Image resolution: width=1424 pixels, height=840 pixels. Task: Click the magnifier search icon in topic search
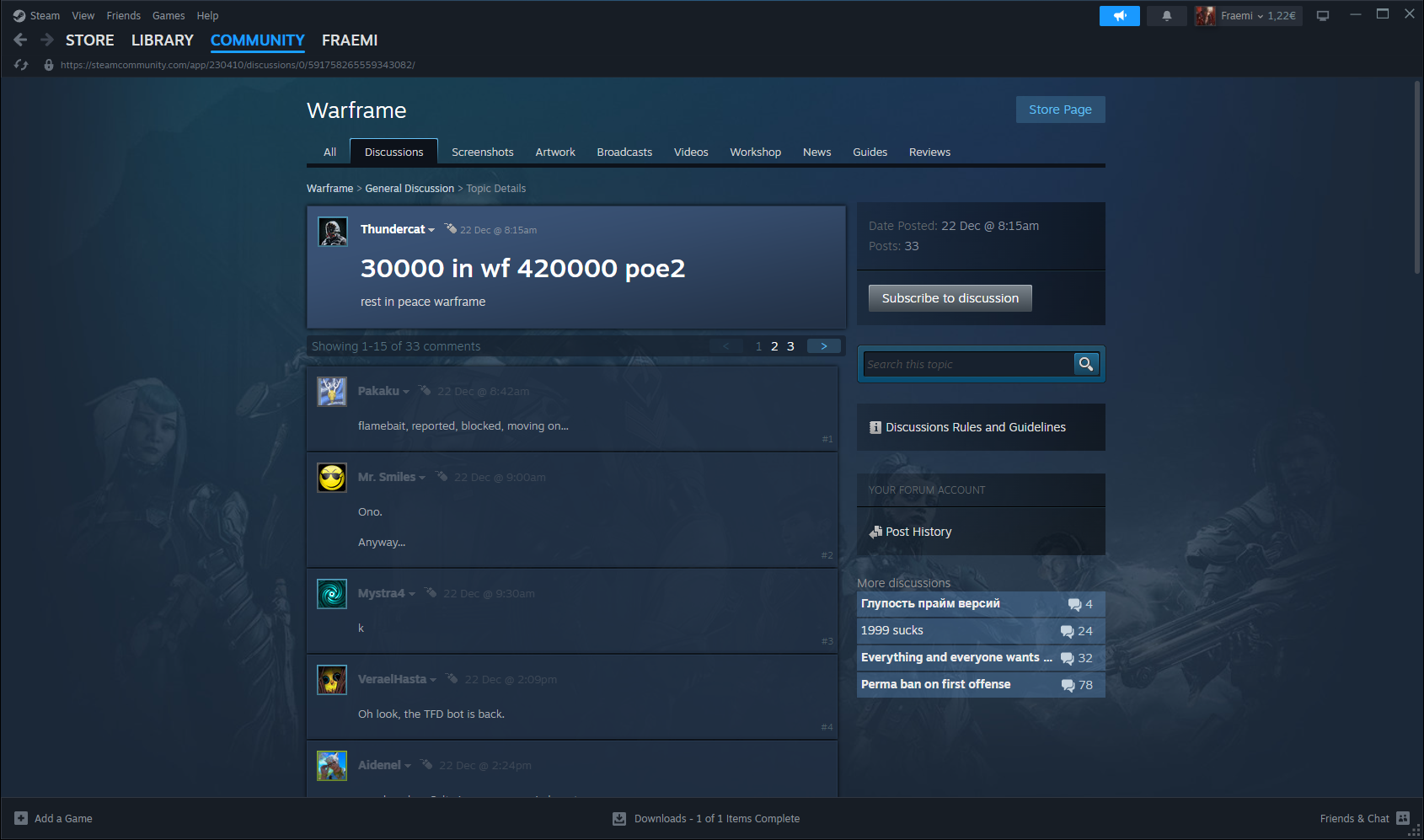(1086, 364)
